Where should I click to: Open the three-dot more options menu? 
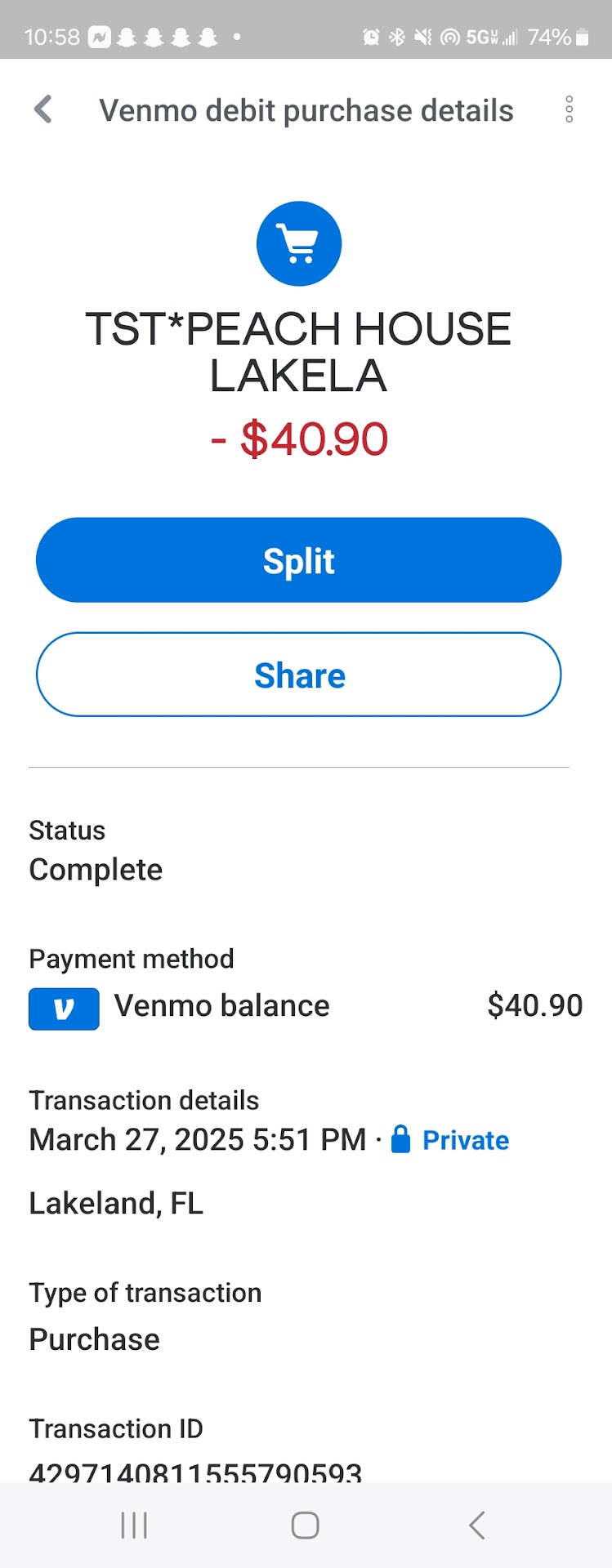[x=569, y=109]
